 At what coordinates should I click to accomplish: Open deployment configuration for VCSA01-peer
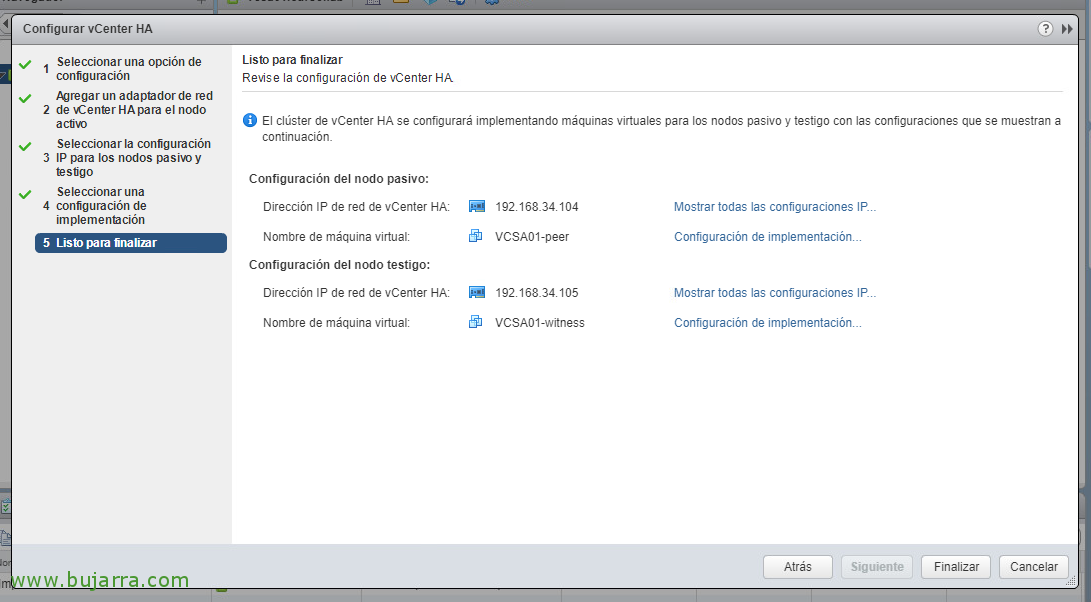click(767, 237)
